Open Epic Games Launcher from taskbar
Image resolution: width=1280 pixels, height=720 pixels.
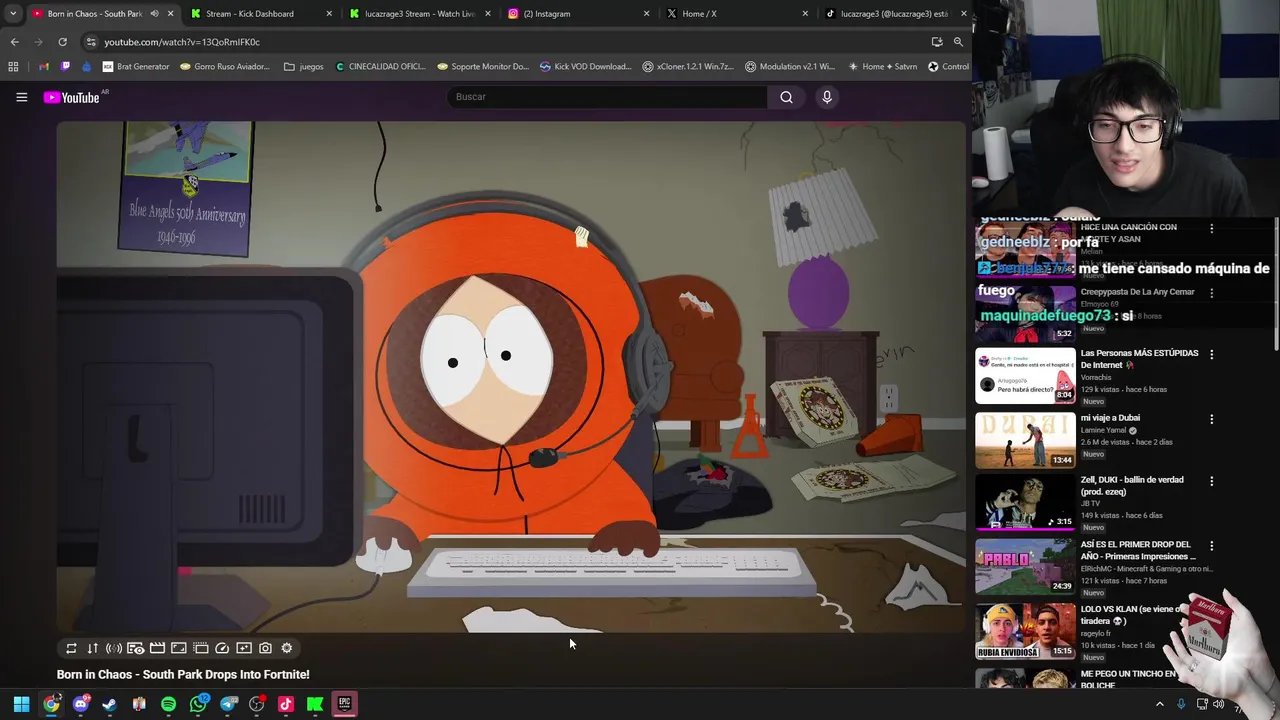point(344,704)
